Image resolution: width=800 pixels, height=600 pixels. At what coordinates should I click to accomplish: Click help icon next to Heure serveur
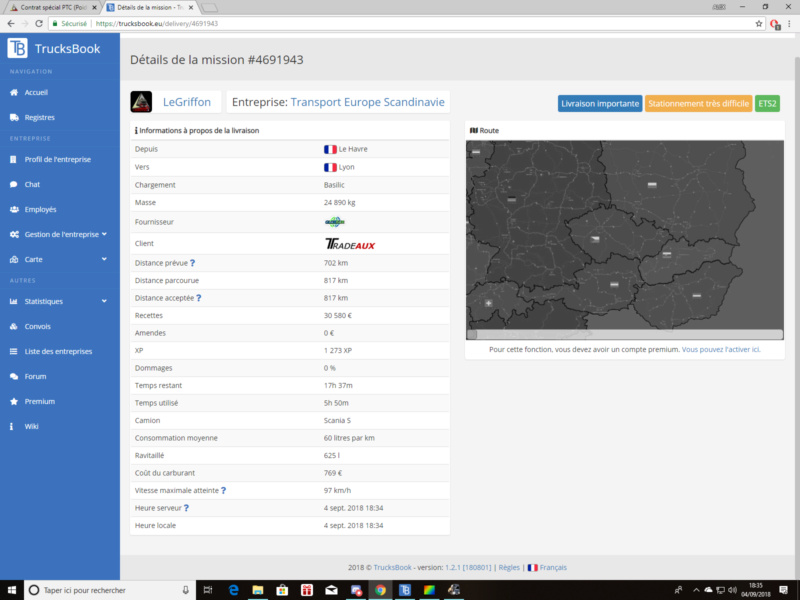tap(186, 508)
